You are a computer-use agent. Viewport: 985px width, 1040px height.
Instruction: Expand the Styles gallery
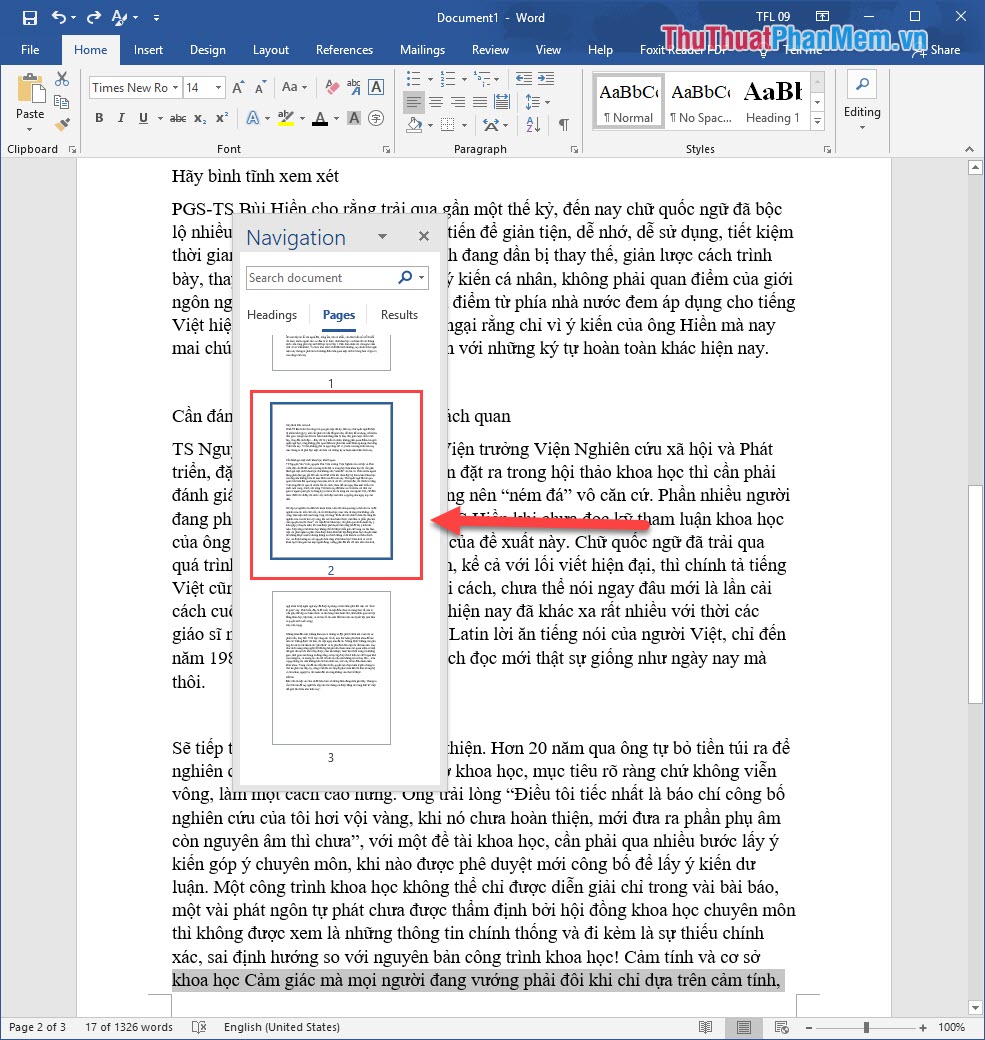pyautogui.click(x=818, y=121)
